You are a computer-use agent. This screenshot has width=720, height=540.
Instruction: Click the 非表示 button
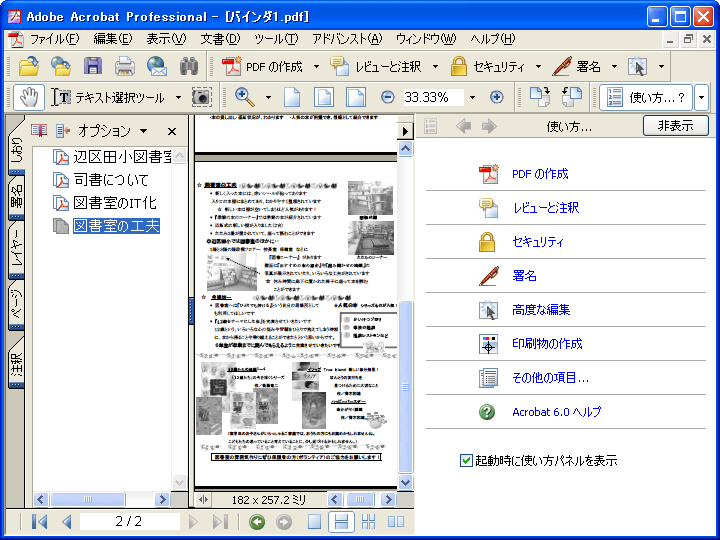pyautogui.click(x=675, y=125)
